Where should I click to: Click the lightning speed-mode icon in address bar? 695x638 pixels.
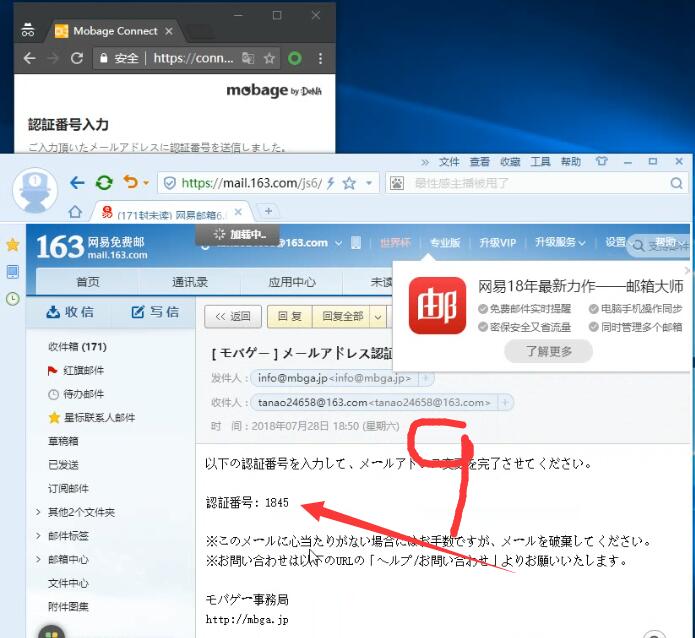click(331, 183)
